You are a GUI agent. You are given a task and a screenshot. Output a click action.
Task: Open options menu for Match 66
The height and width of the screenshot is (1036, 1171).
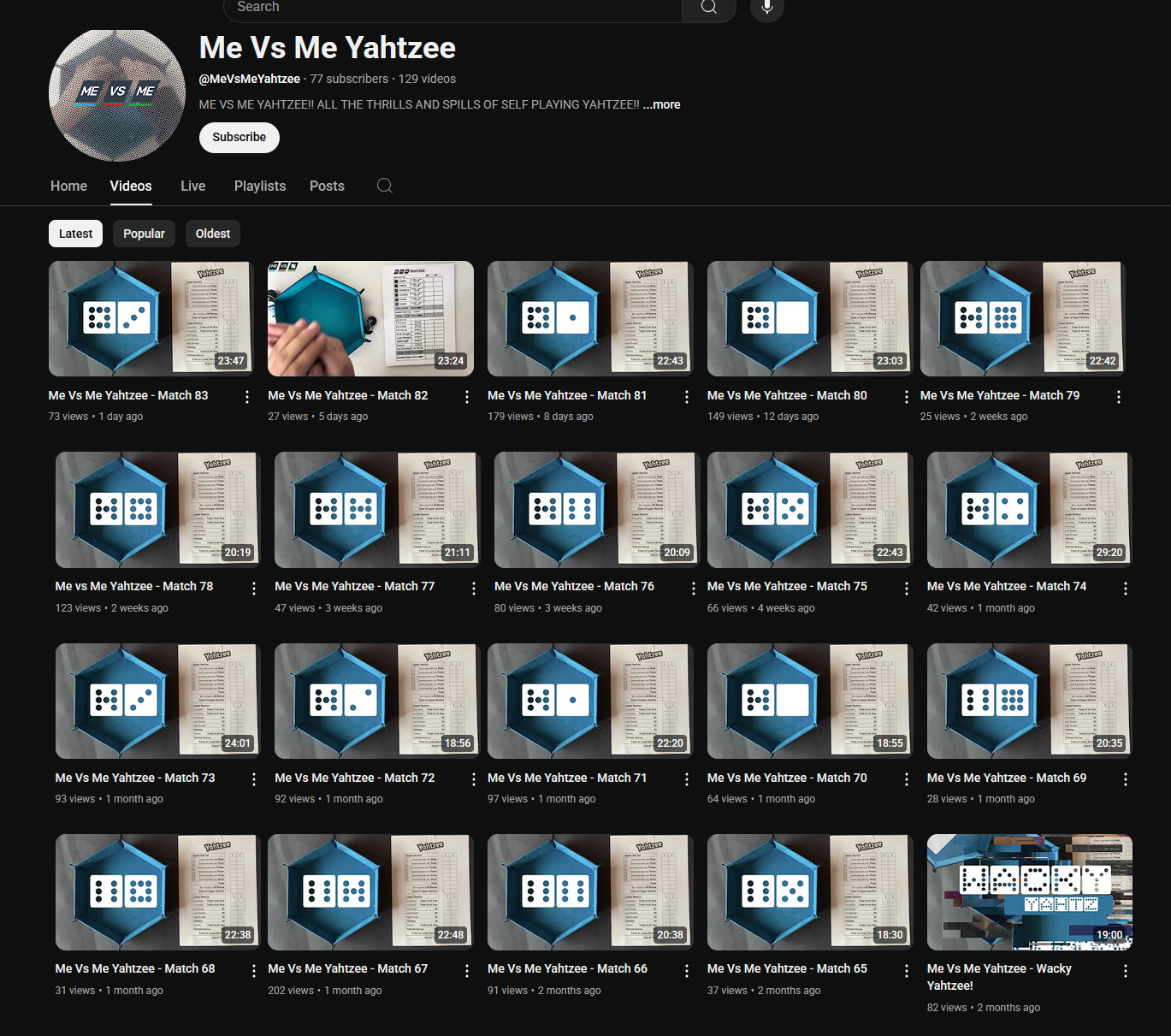coord(687,971)
